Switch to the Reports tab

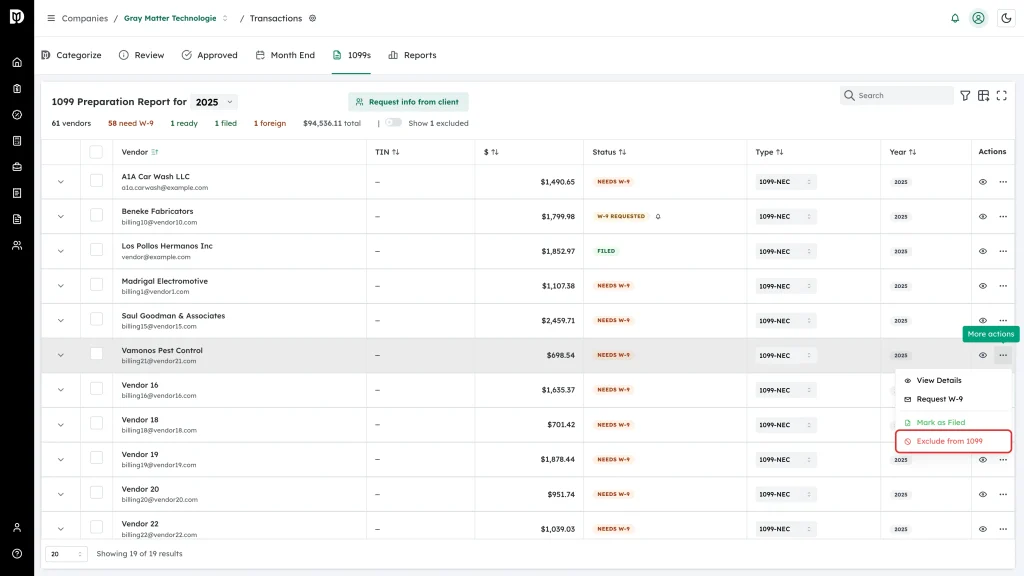[412, 55]
